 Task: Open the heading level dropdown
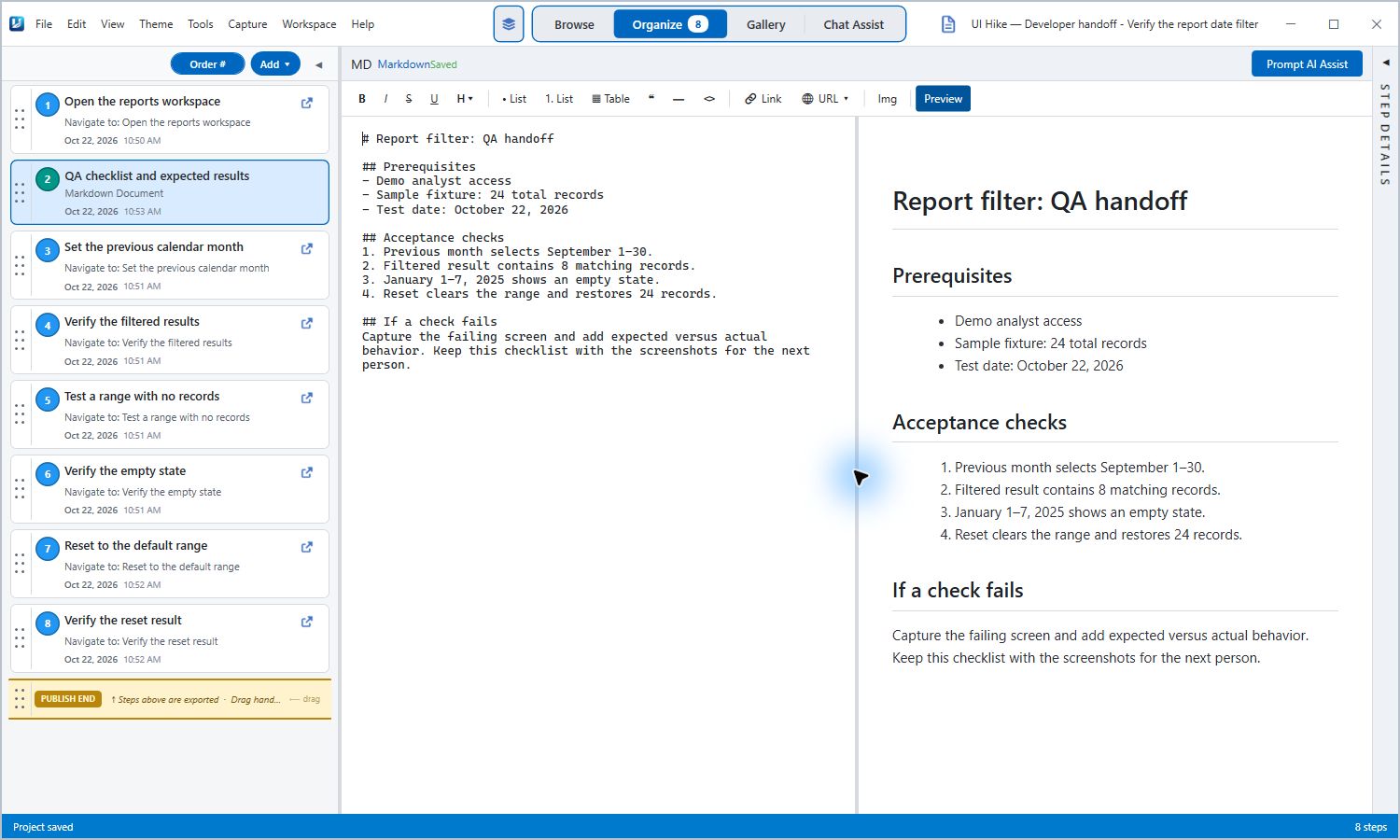[465, 99]
